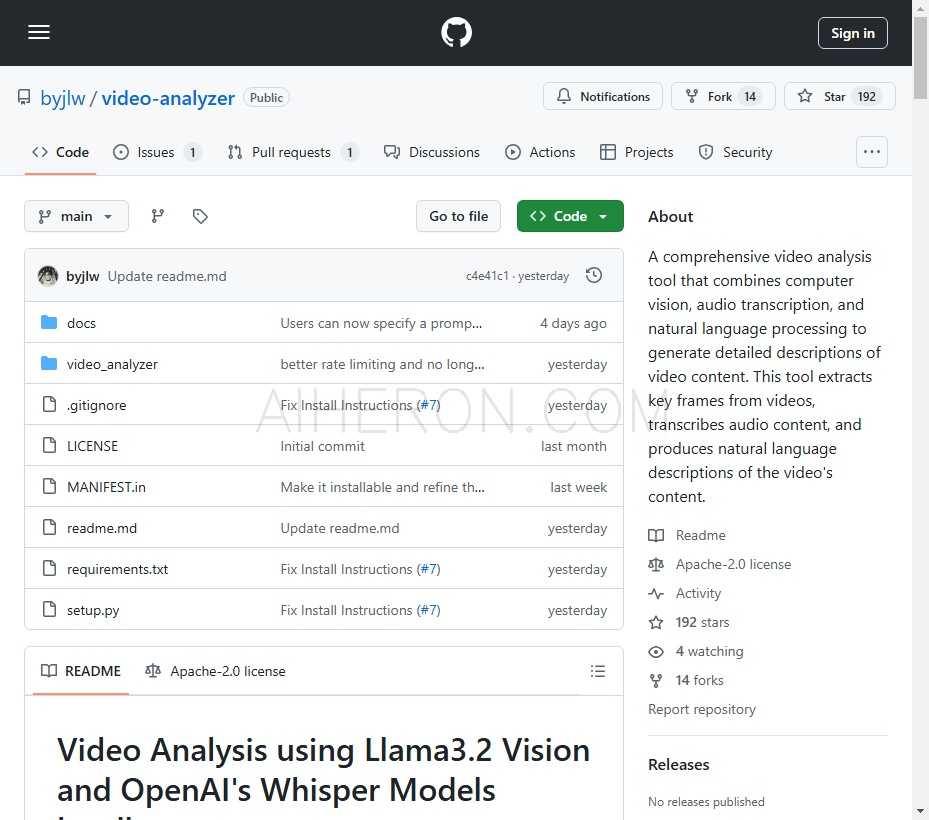Switch to the Code tab
Viewport: 929px width, 820px height.
60,152
